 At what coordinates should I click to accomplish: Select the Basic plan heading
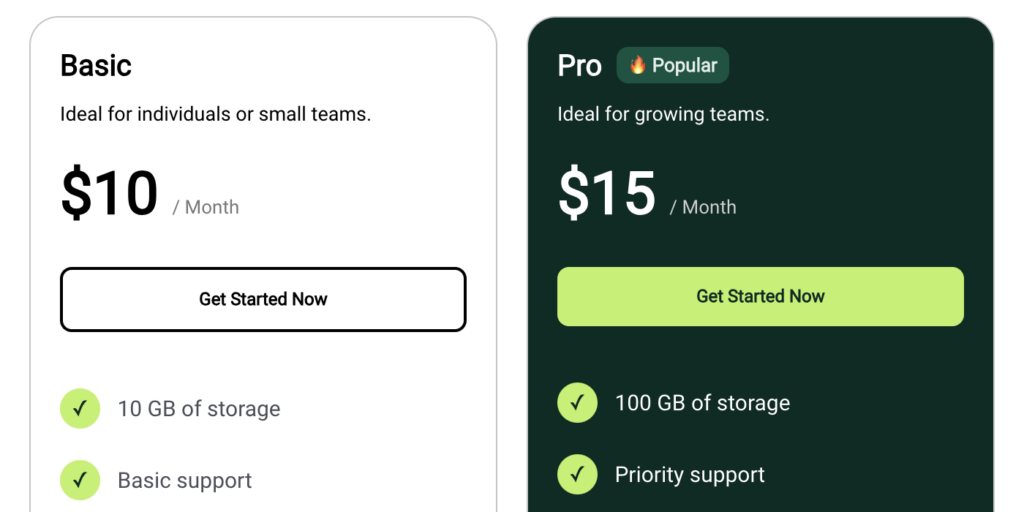point(96,65)
